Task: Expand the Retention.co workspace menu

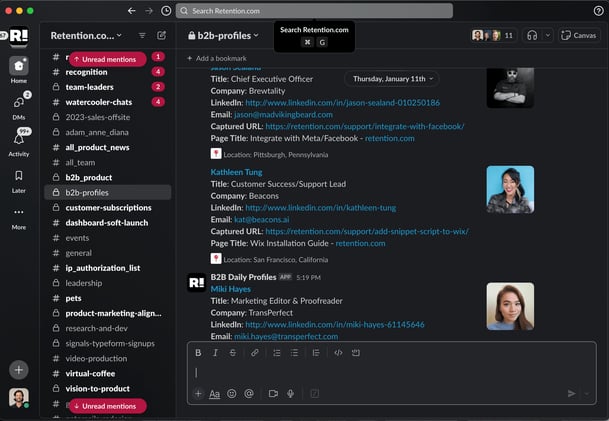Action: point(86,36)
